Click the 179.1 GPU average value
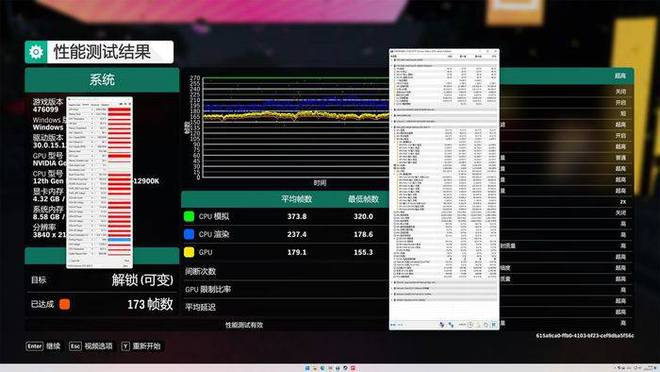The height and width of the screenshot is (372, 660). point(297,252)
